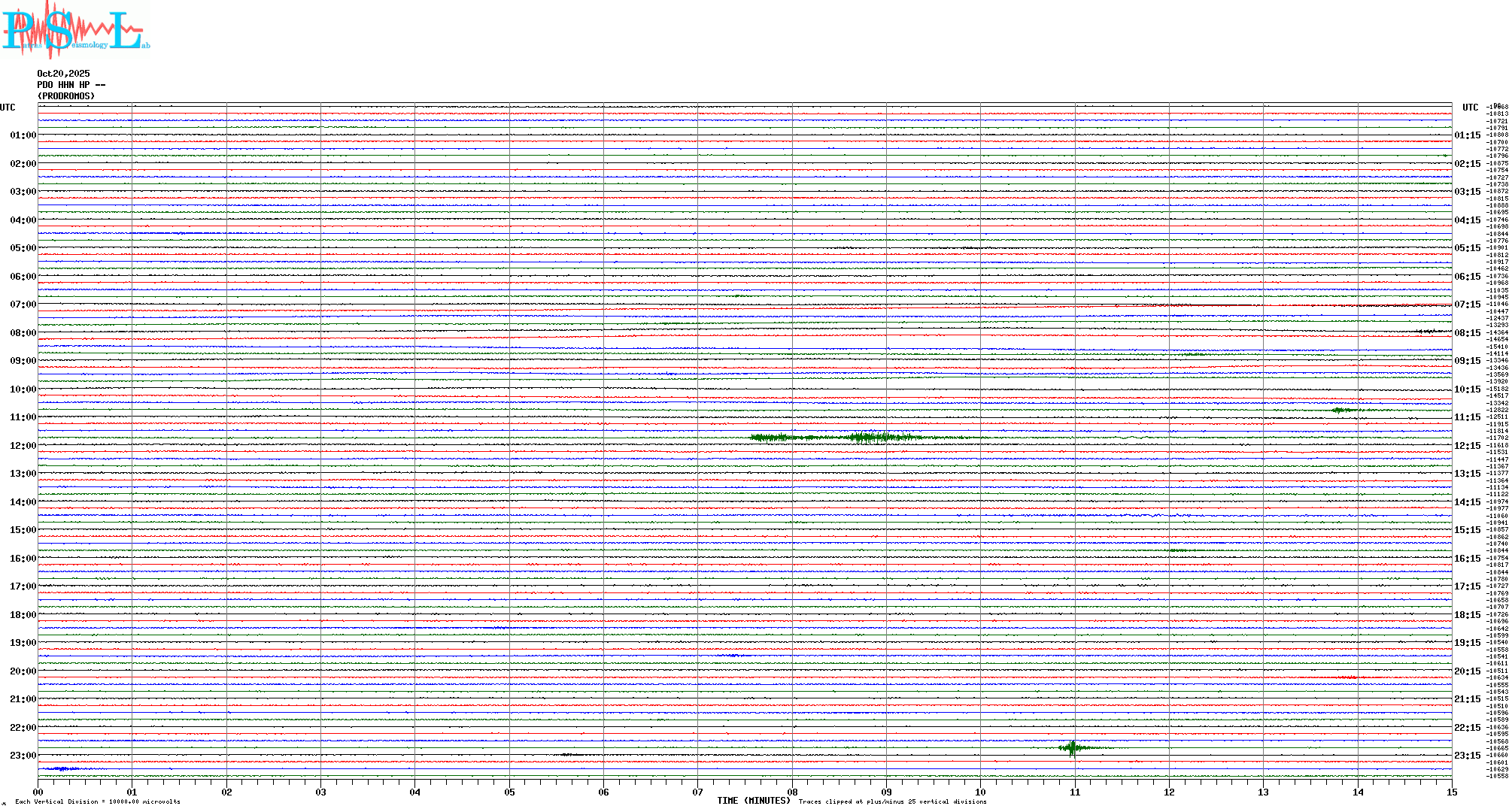Click the blue burst in the bottom-left trace
This screenshot has height=812, width=1512.
click(62, 768)
